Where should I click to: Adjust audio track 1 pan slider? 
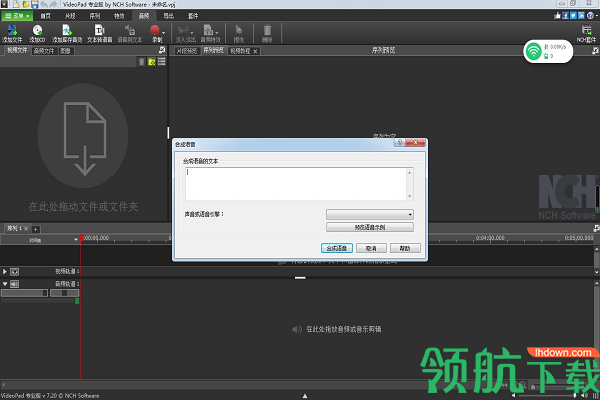[x=64, y=293]
